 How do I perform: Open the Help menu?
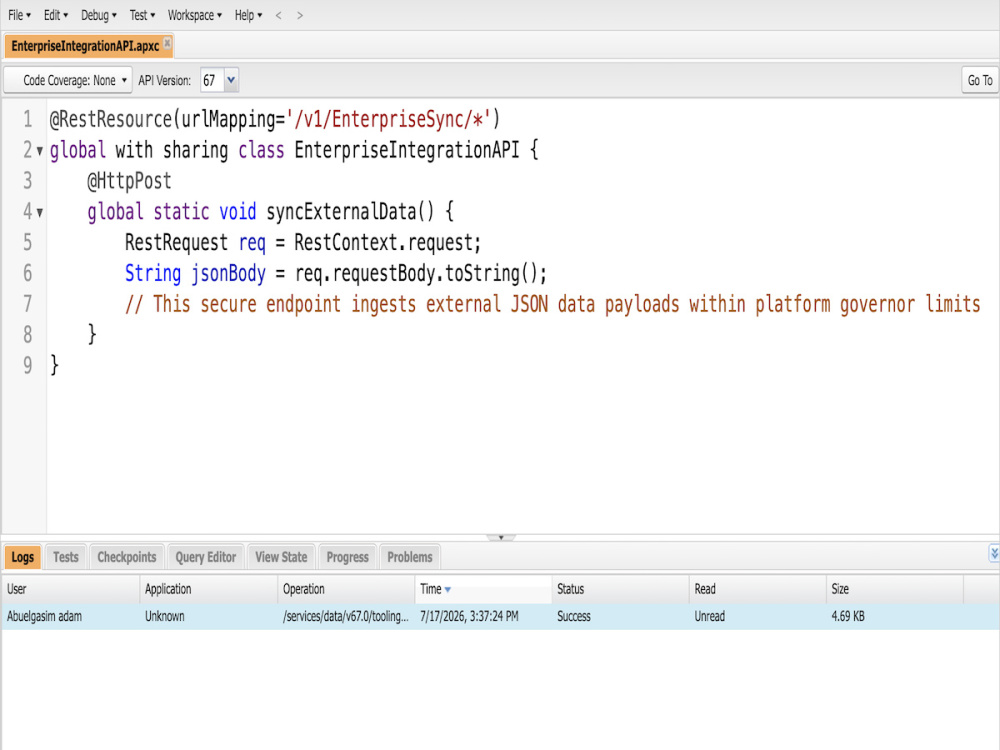pyautogui.click(x=248, y=15)
